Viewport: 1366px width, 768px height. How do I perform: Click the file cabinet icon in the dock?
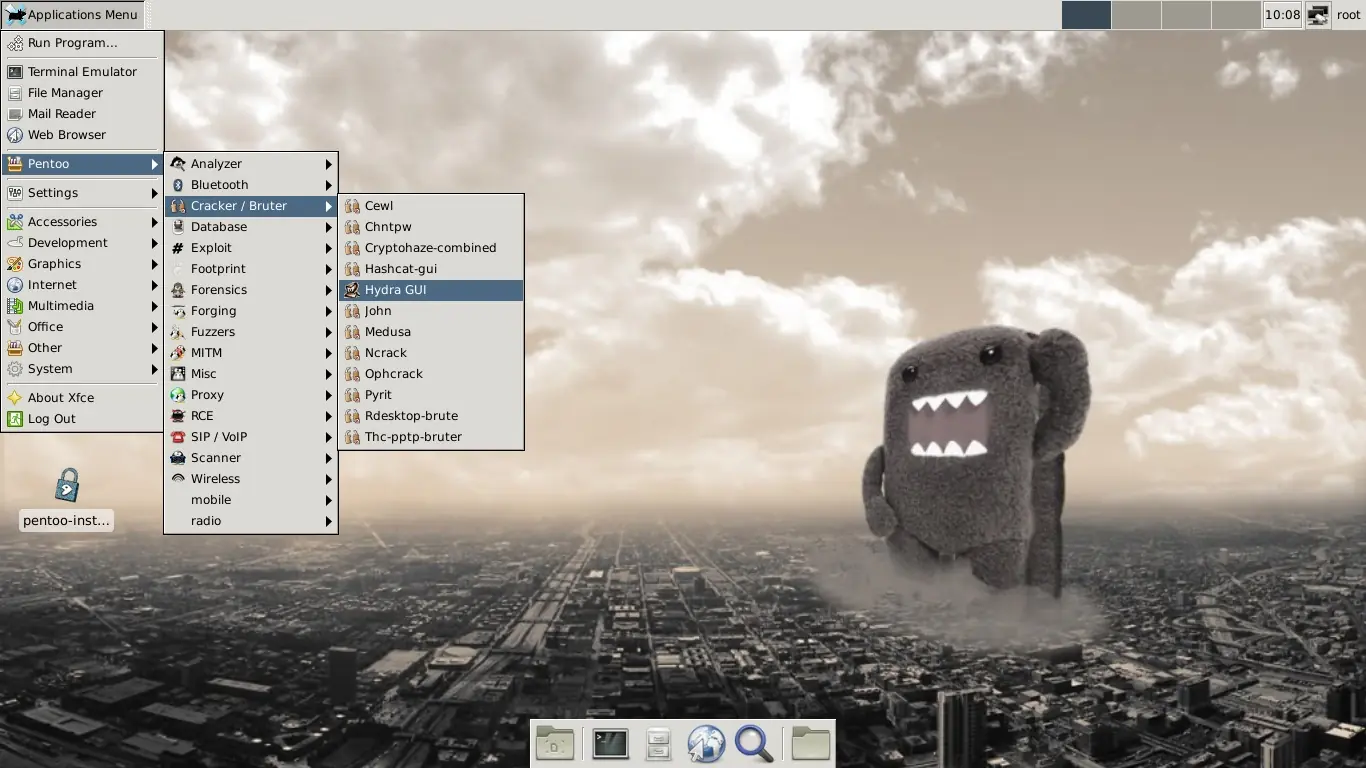point(658,743)
